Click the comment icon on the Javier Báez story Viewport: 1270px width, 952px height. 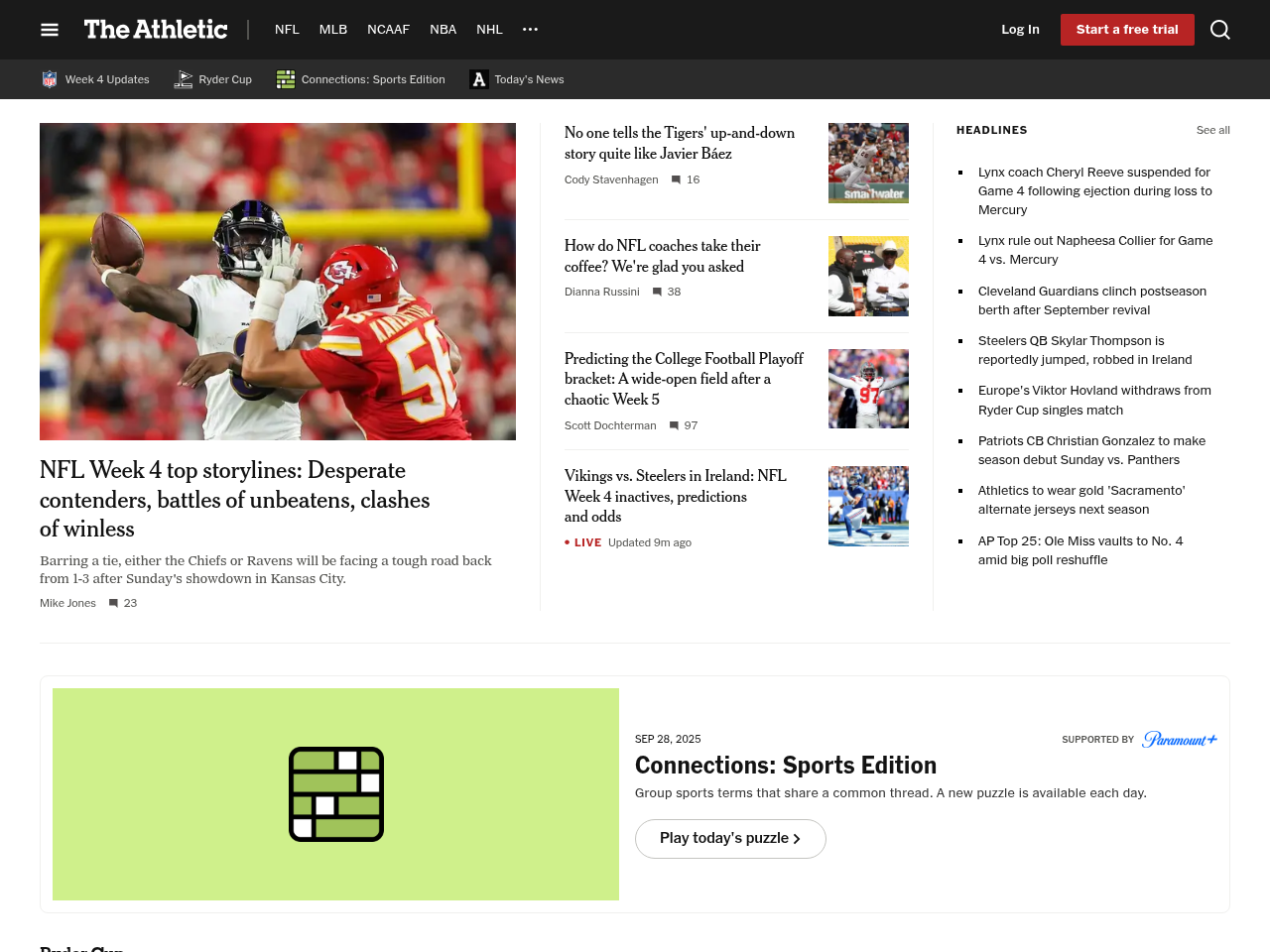click(675, 179)
